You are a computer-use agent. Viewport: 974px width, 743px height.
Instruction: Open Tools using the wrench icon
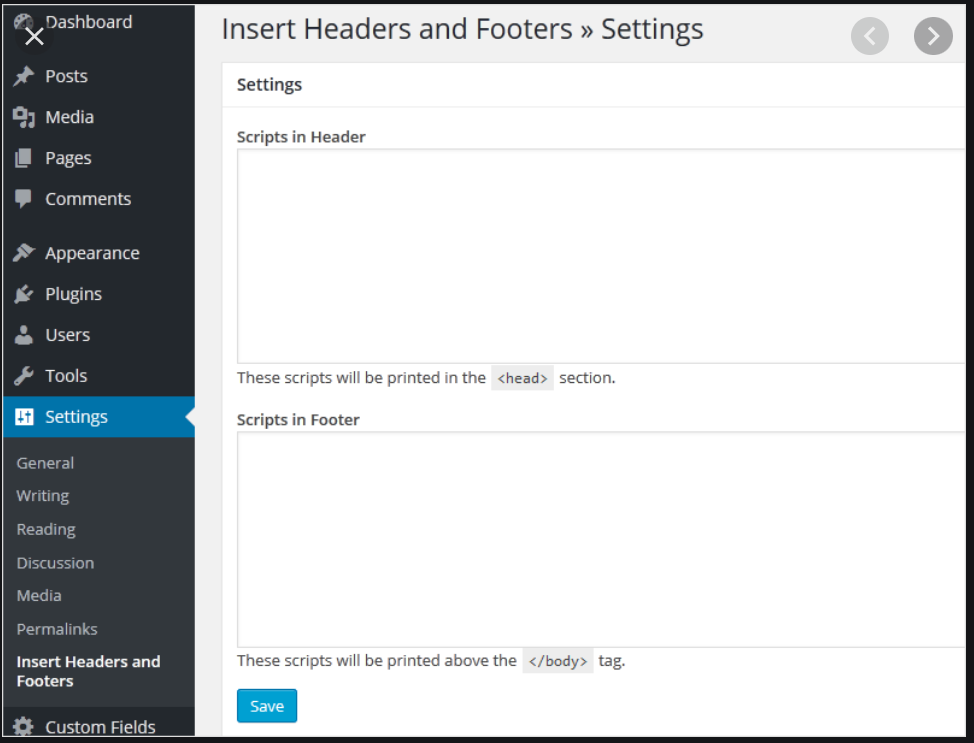point(24,375)
